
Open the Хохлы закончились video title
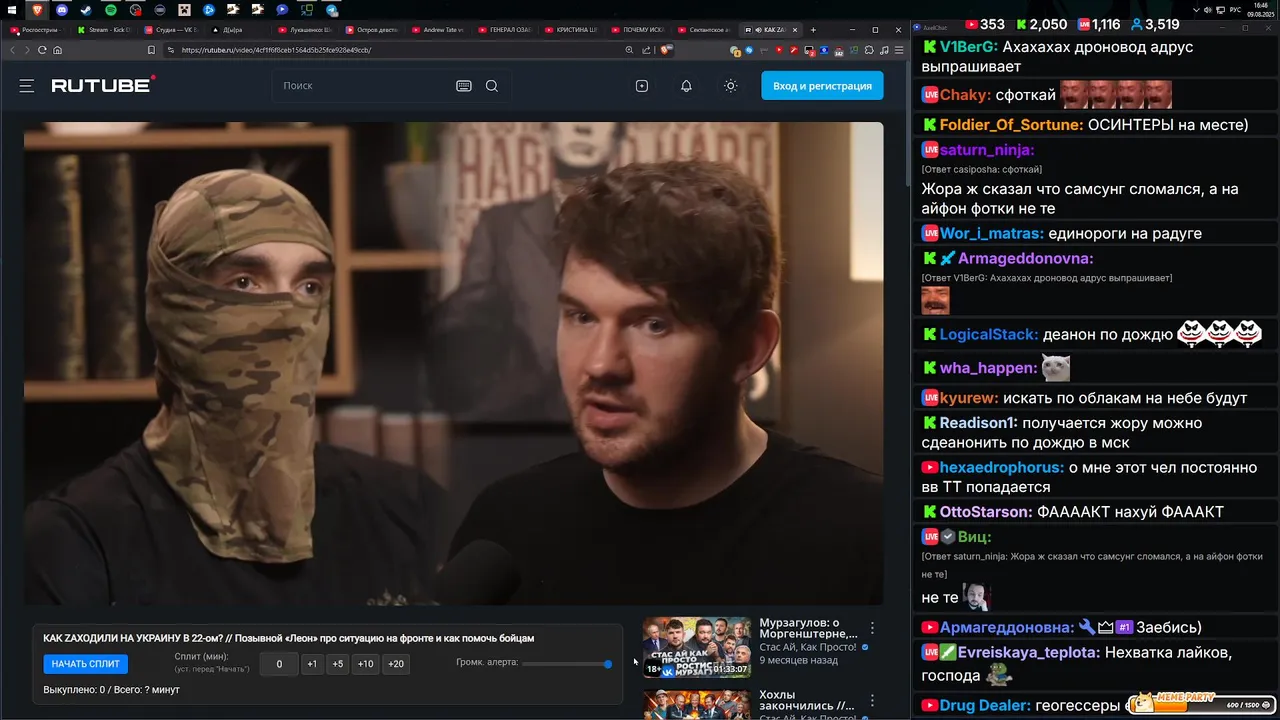(807, 700)
